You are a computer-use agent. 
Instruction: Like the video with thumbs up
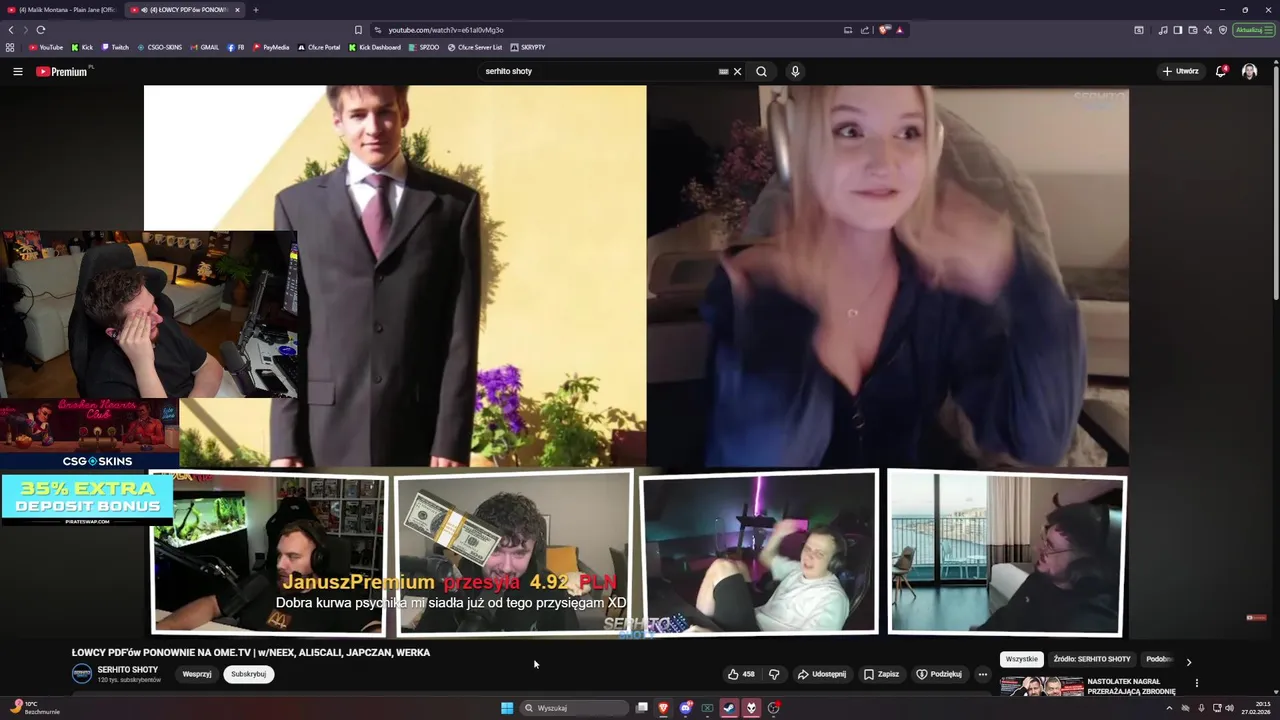click(741, 674)
